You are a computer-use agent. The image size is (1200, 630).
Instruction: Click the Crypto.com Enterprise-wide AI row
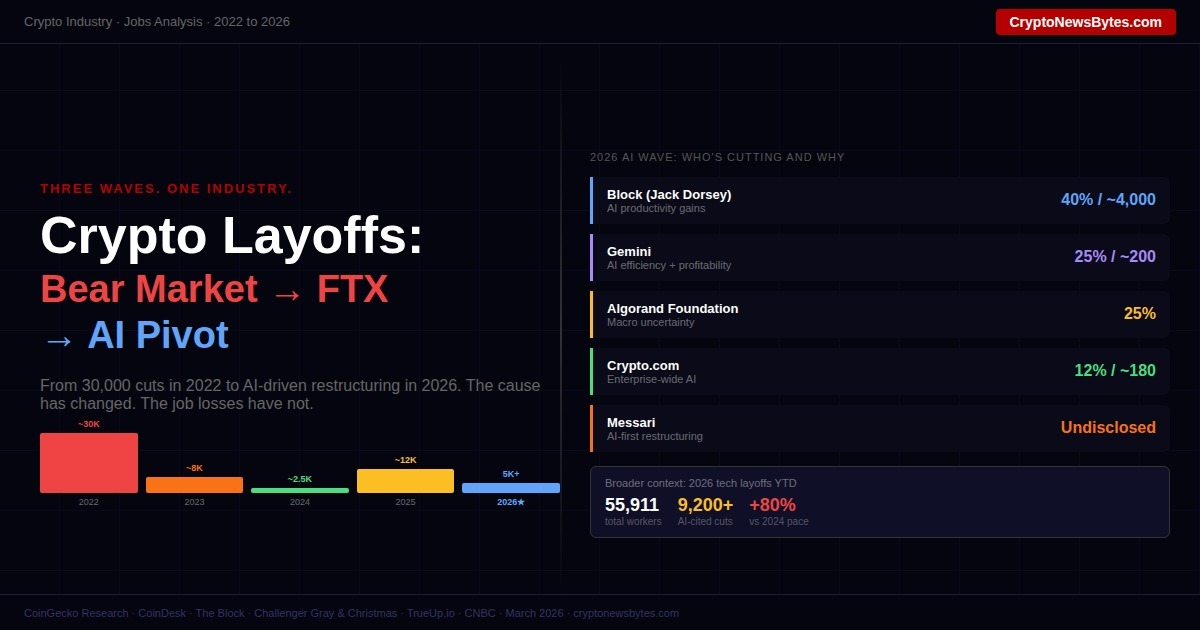click(880, 371)
